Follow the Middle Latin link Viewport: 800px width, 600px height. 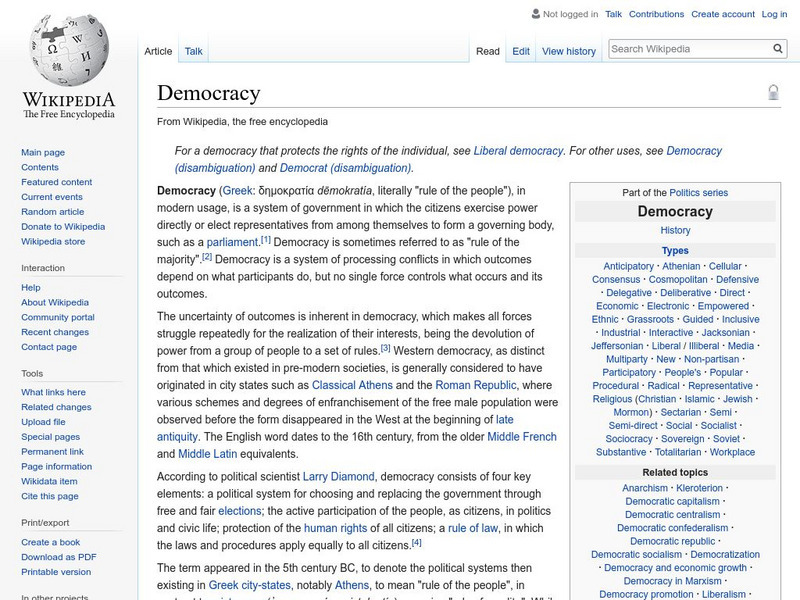[208, 454]
